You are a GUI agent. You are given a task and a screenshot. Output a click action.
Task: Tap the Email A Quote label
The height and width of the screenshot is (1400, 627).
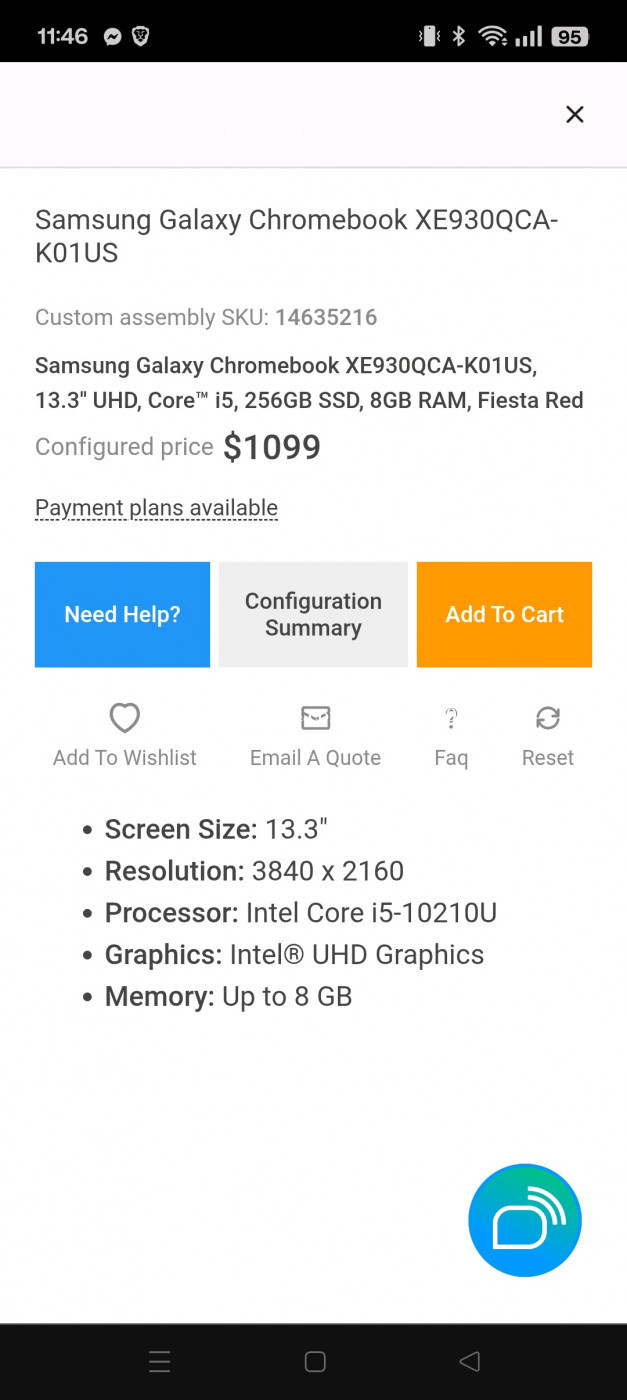(x=315, y=758)
